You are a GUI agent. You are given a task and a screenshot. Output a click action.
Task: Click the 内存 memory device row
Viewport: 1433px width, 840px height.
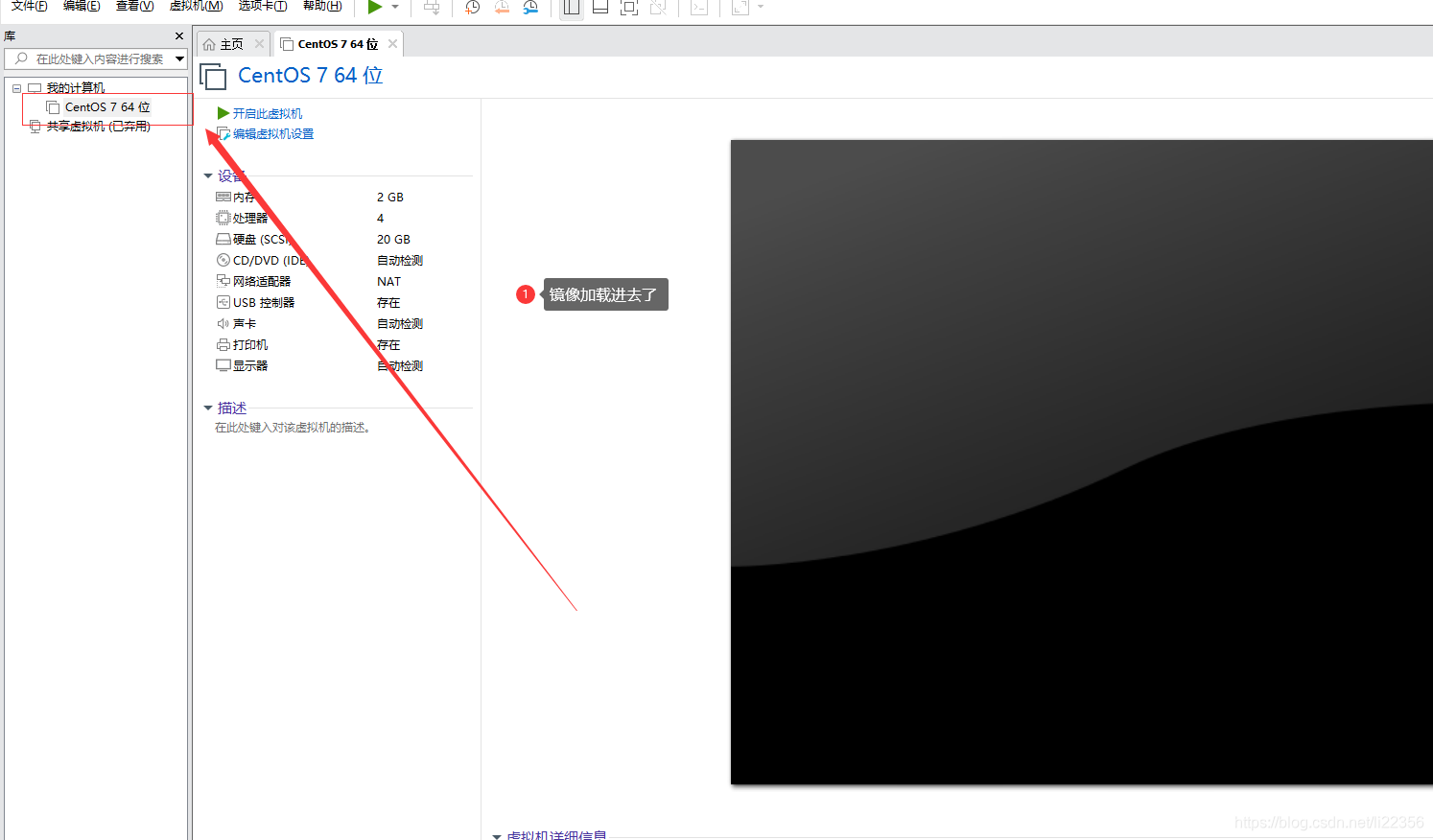pos(342,198)
